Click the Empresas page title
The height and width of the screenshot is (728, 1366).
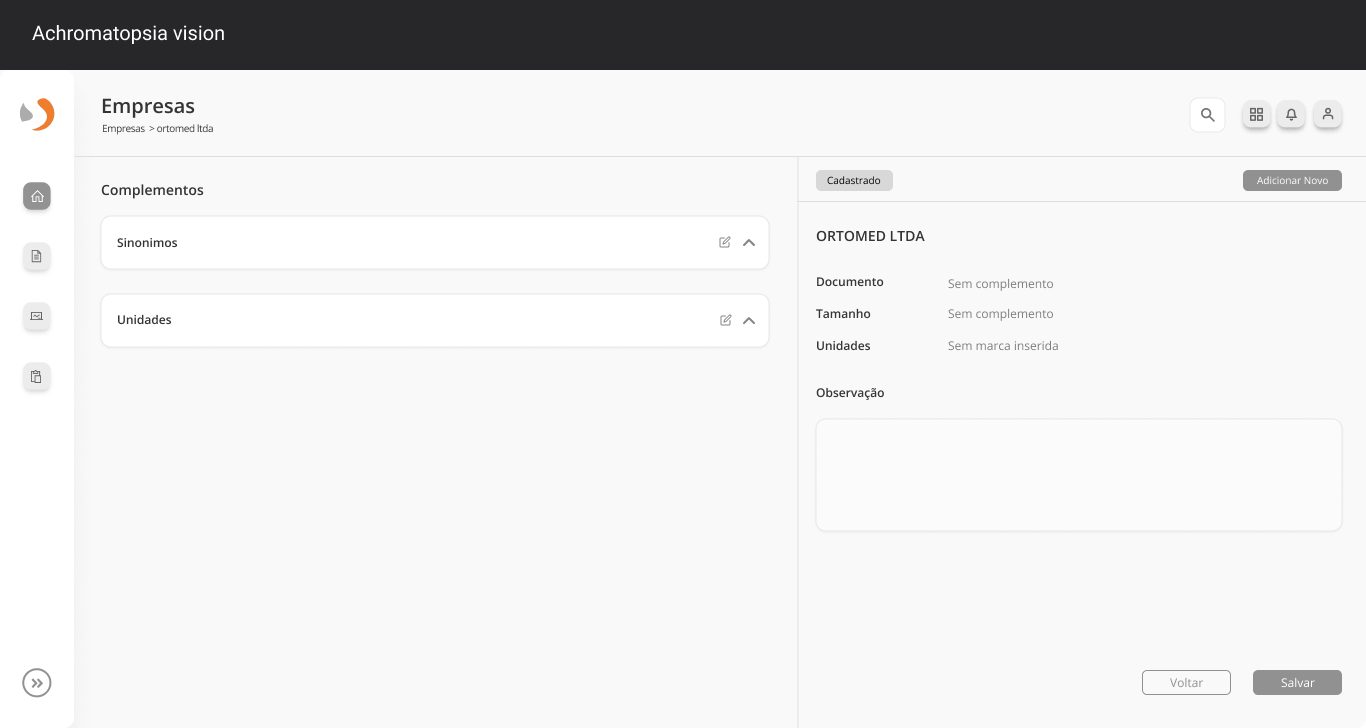tap(148, 106)
